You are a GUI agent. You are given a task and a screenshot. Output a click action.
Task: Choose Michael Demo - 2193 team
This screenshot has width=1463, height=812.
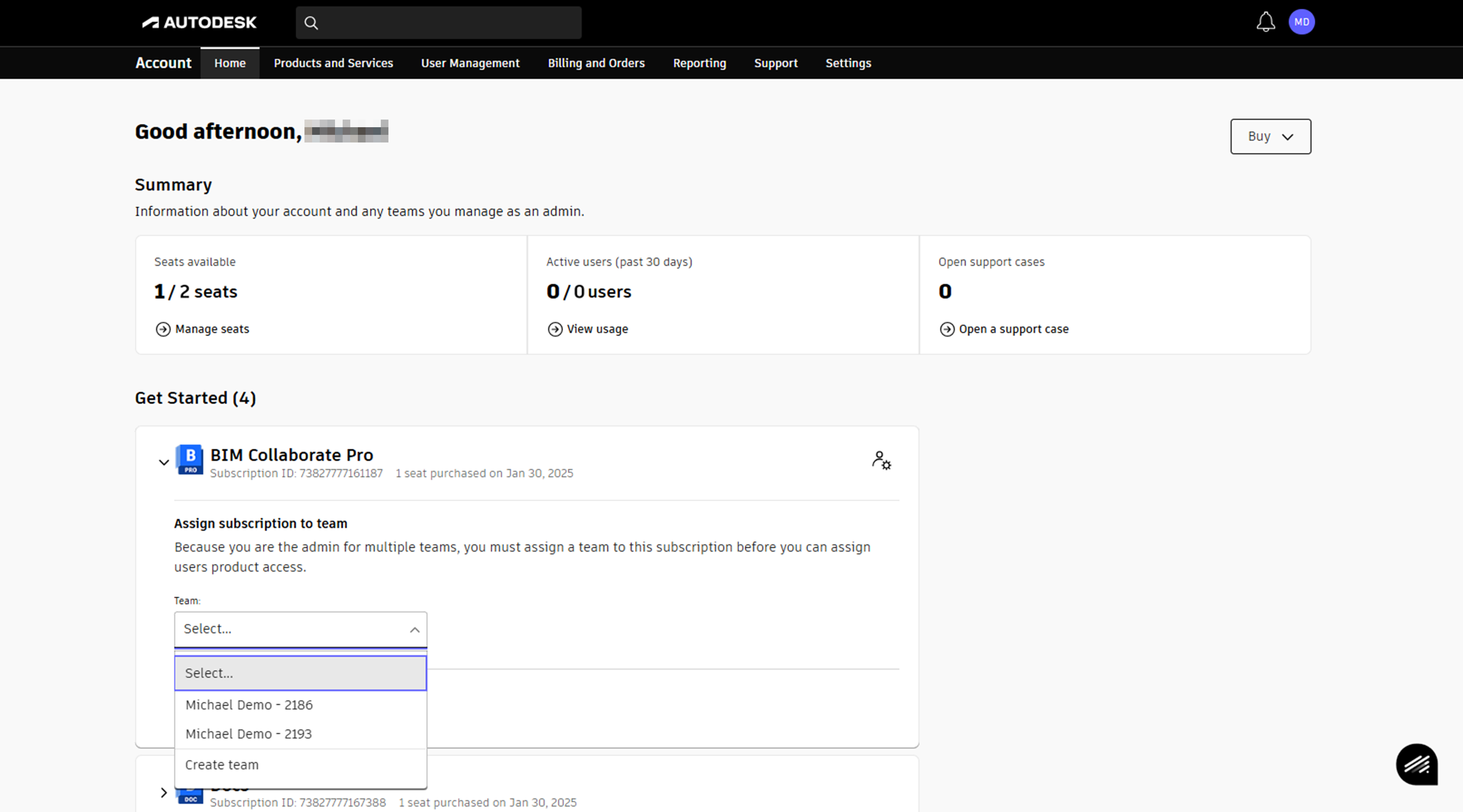point(248,734)
